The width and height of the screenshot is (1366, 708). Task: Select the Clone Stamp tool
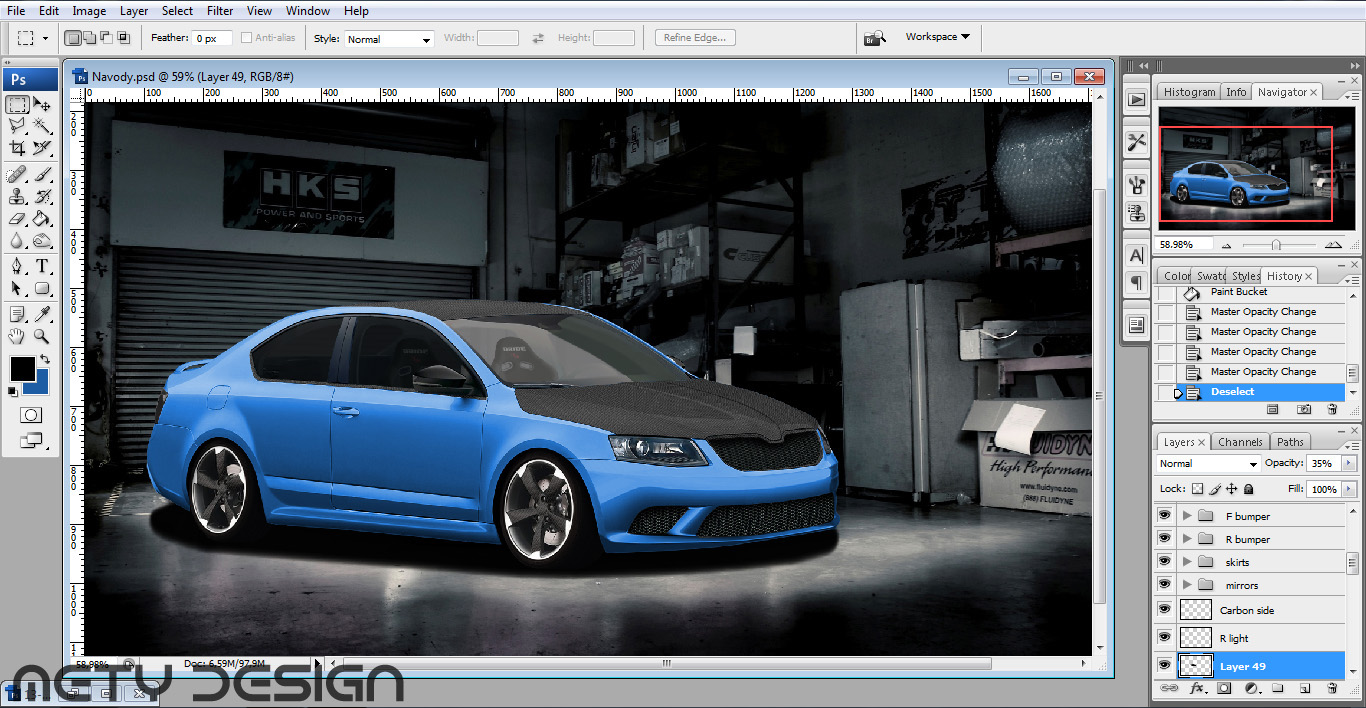tap(17, 197)
